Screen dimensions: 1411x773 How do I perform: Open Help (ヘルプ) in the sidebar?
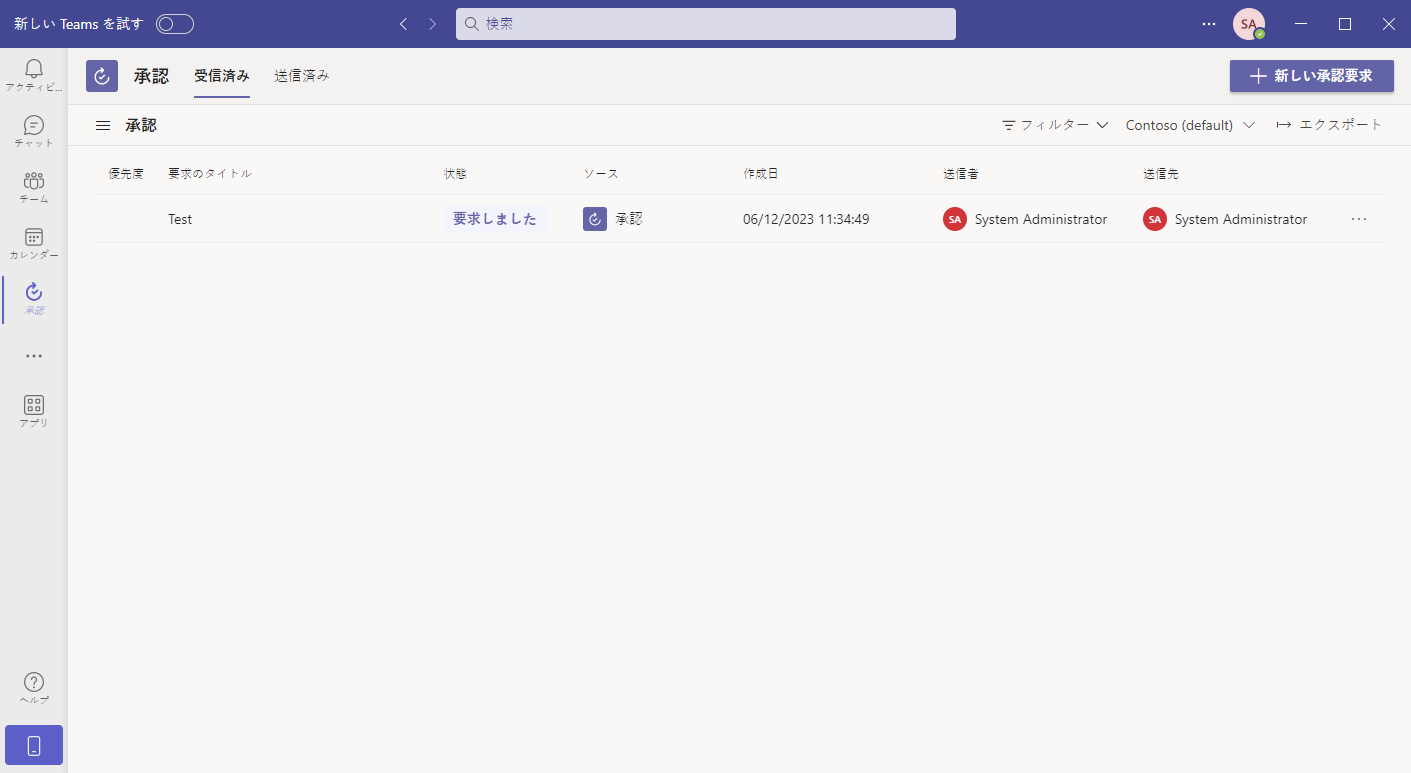(34, 688)
